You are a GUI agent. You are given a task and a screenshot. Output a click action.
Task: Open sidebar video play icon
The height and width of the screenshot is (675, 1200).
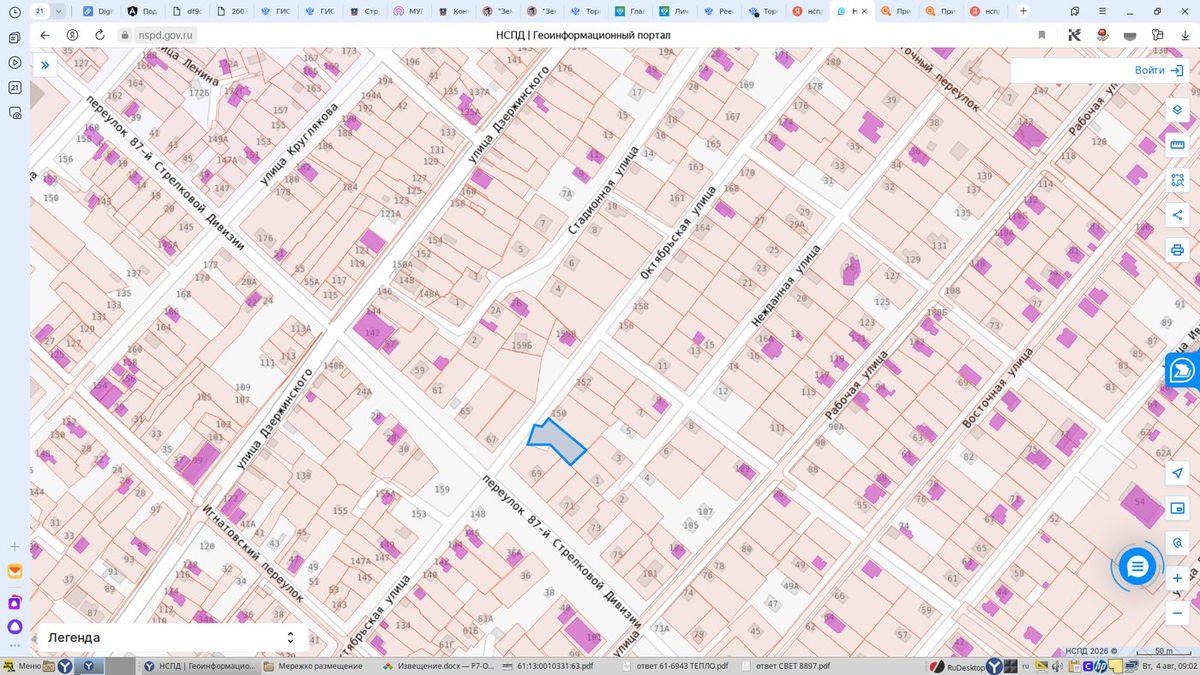tap(14, 62)
